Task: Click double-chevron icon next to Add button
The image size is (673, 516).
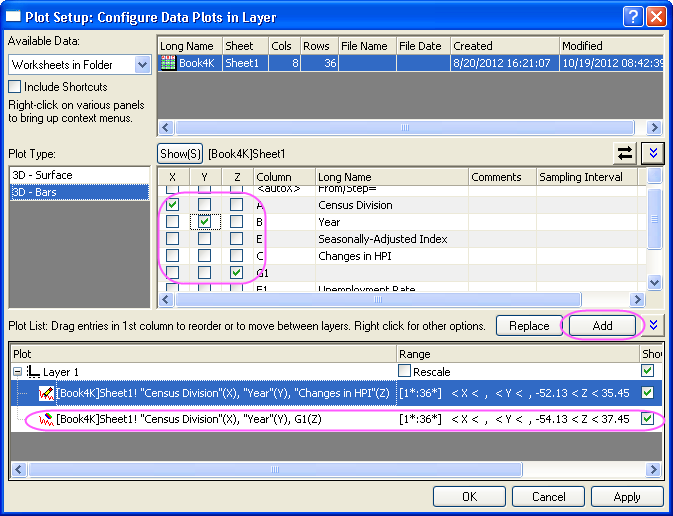Action: tap(654, 325)
